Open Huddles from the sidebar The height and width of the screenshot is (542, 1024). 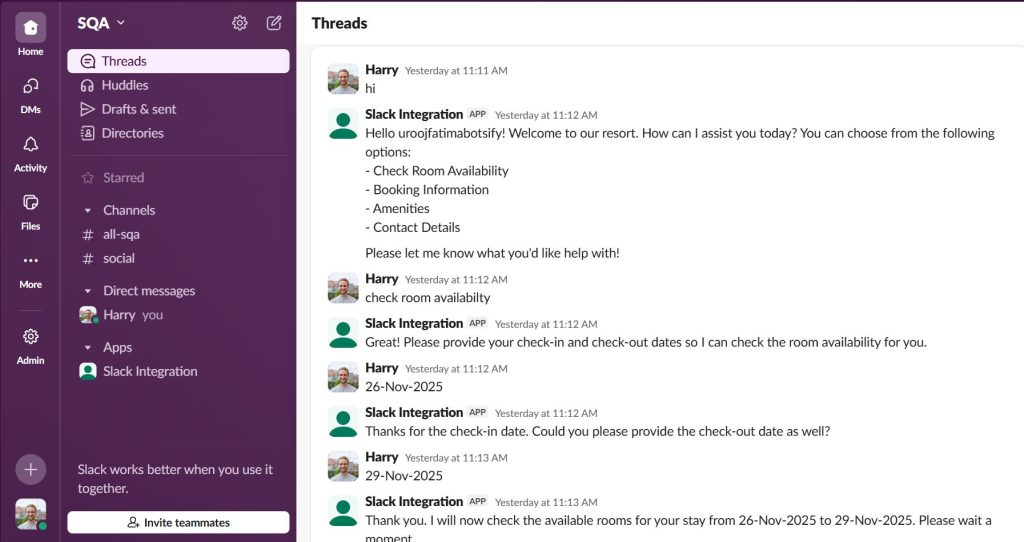click(x=125, y=85)
